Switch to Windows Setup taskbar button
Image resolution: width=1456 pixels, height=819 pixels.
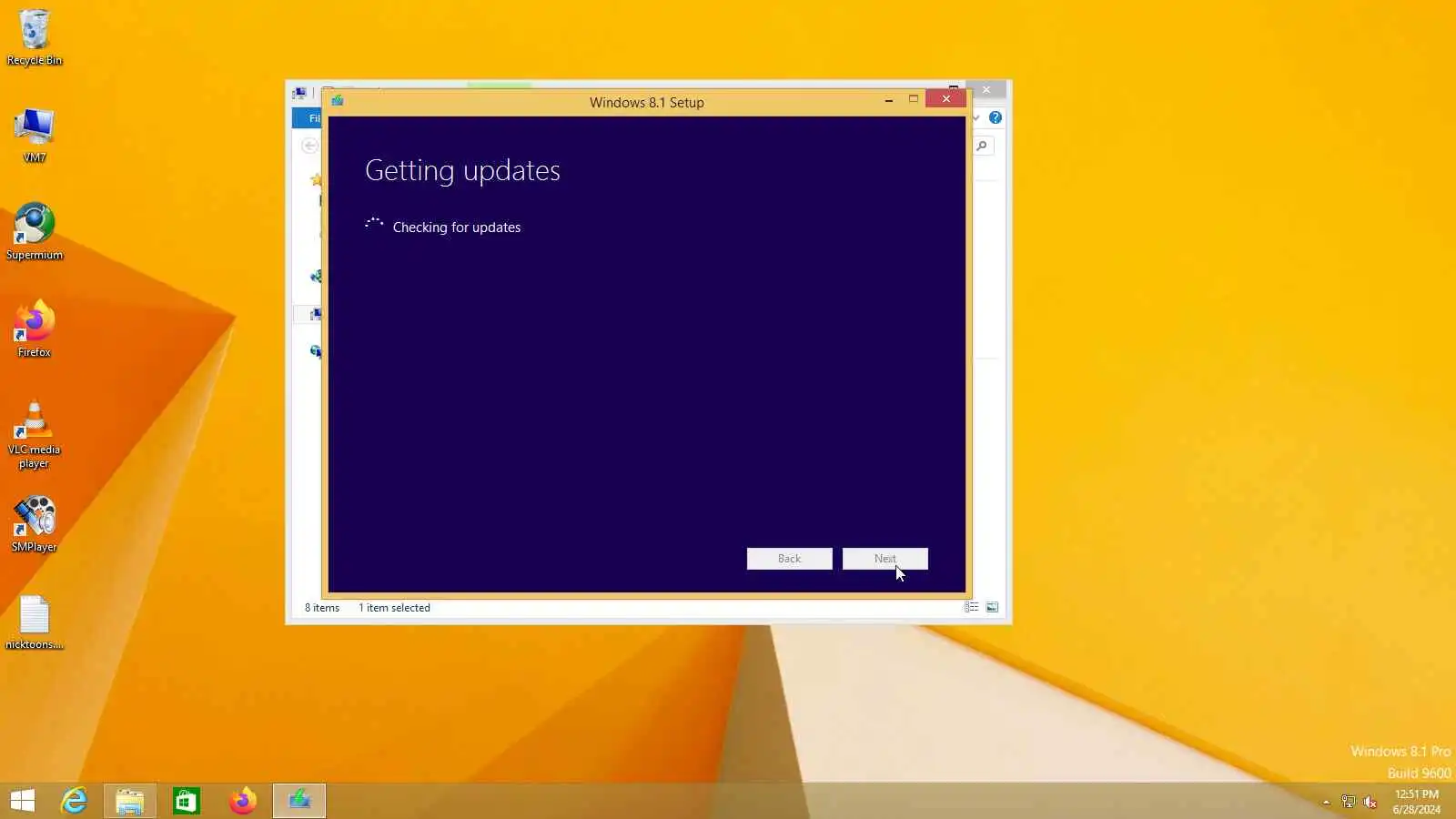pos(299,801)
